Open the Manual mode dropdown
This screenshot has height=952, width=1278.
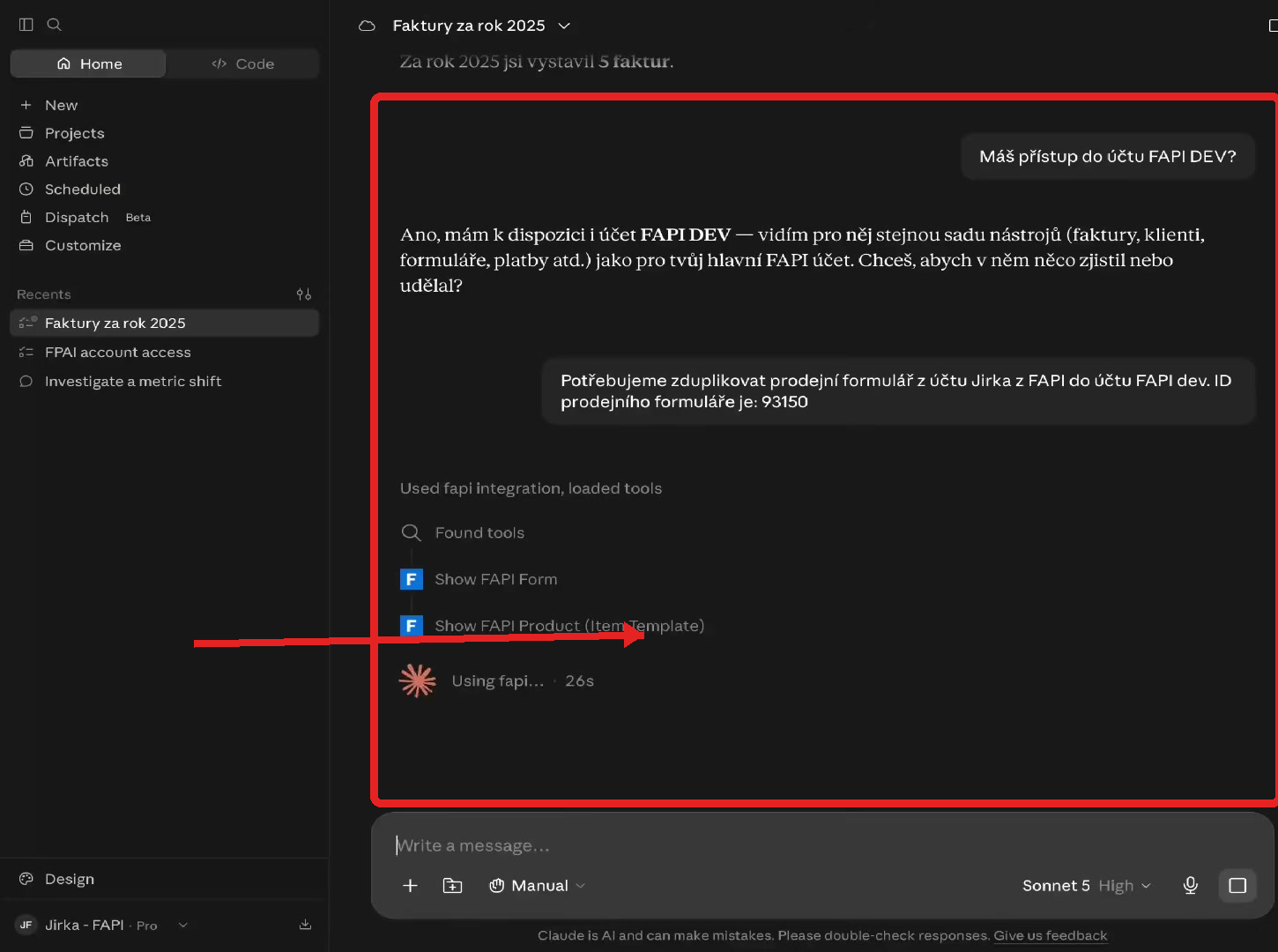click(x=537, y=886)
